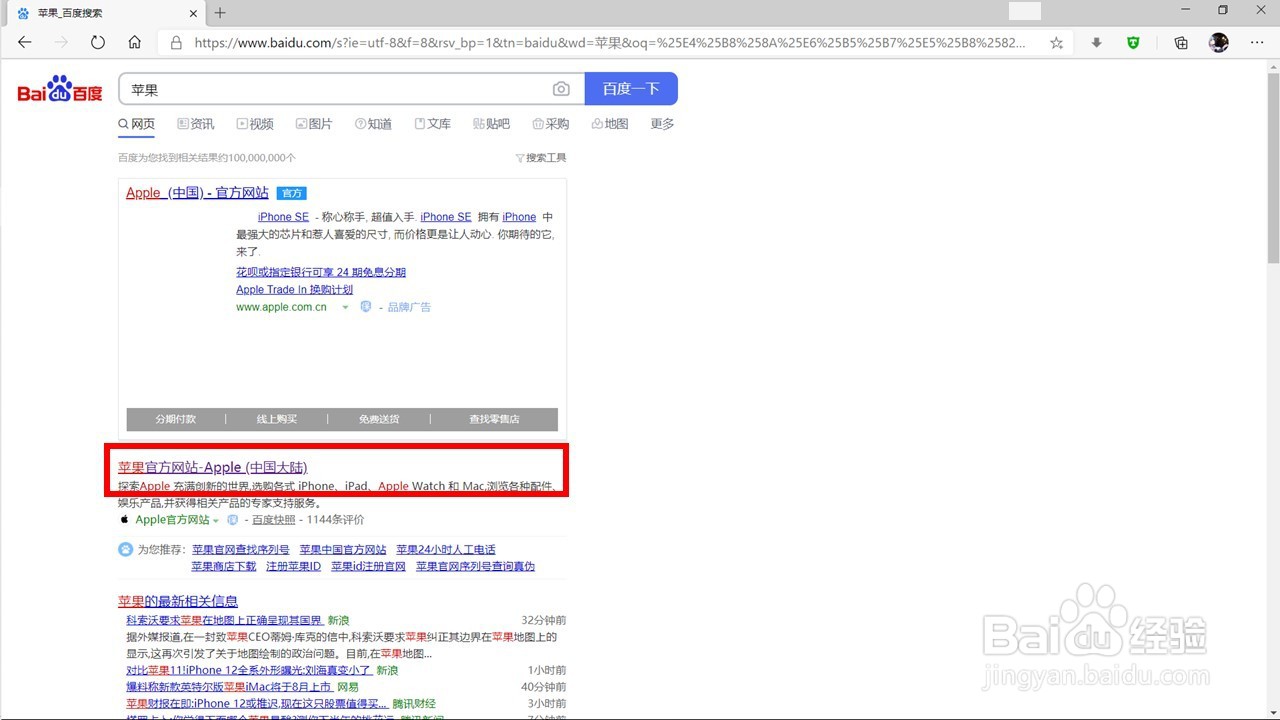This screenshot has width=1280, height=720.
Task: Open recommendation 苹果中国官方网站
Action: pyautogui.click(x=343, y=550)
